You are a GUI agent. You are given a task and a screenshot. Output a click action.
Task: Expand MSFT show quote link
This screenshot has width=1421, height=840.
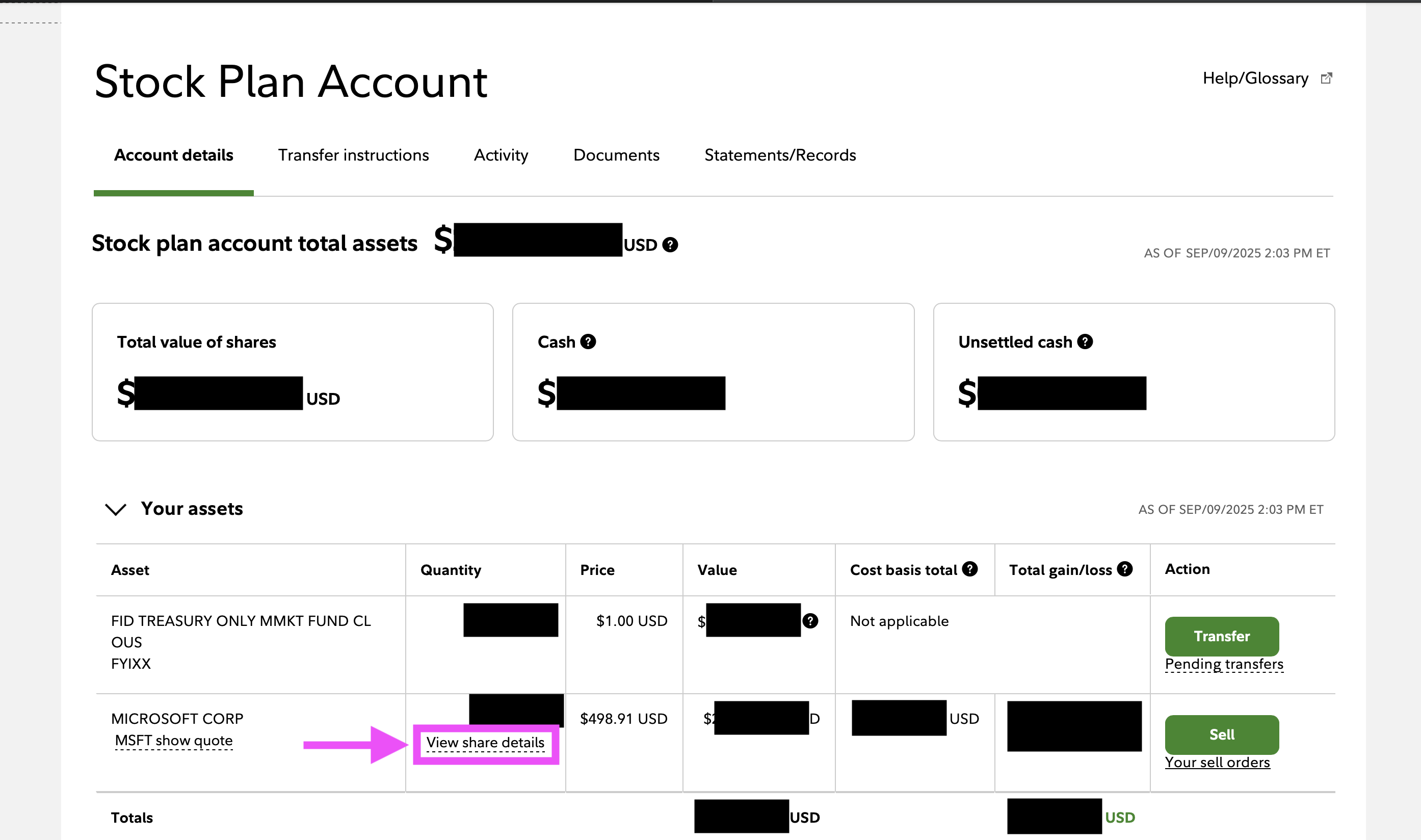click(174, 741)
